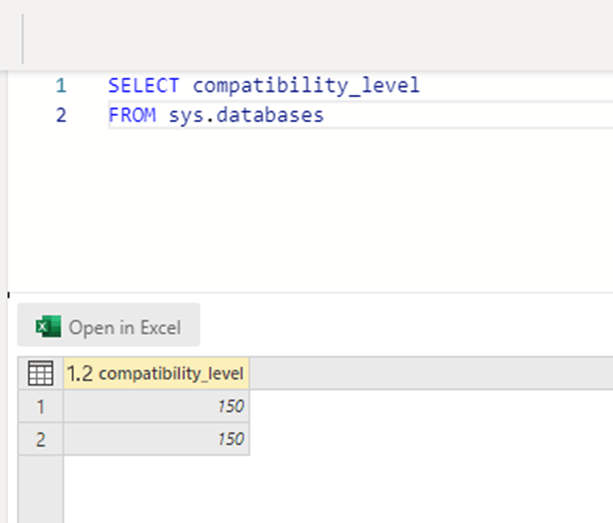
Task: Select the compatibility_level column header
Action: (171, 374)
